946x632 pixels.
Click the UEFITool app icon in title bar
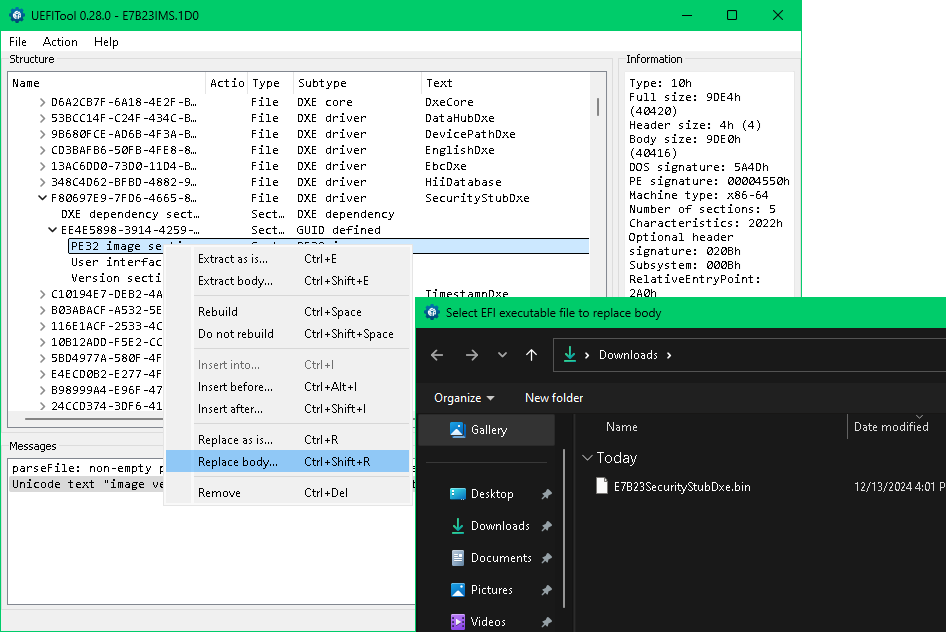[x=17, y=15]
